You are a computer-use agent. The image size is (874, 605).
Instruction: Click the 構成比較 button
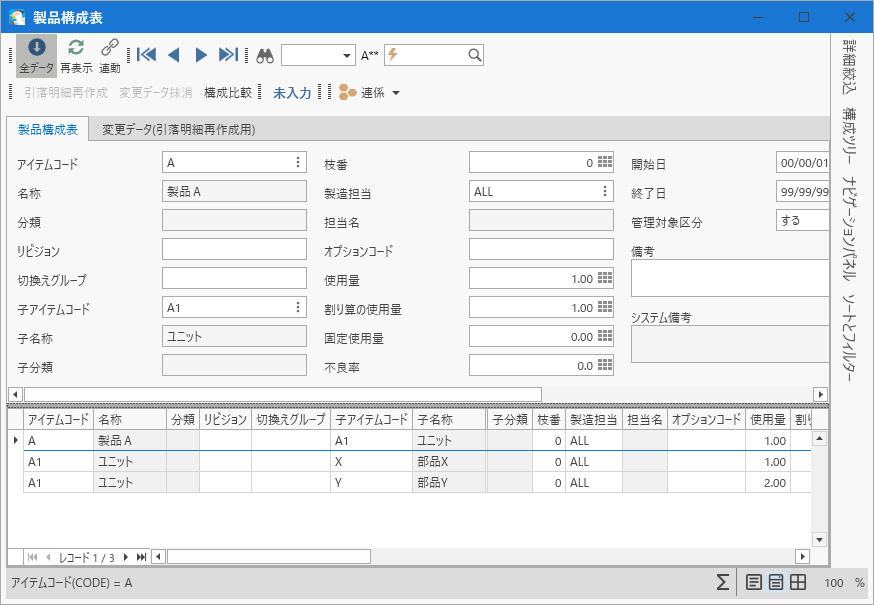click(228, 92)
